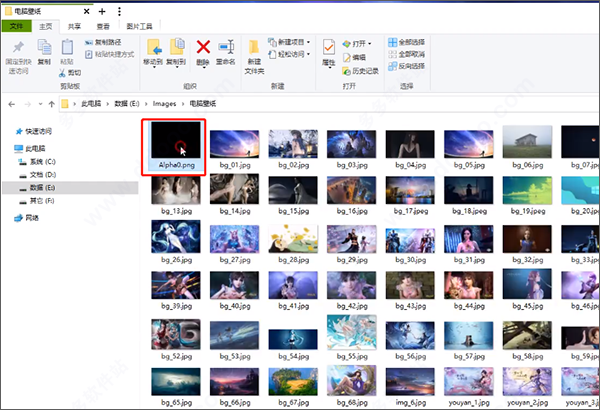Switch to the 主页 (Home) ribbon tab
This screenshot has width=600, height=410.
tap(46, 26)
